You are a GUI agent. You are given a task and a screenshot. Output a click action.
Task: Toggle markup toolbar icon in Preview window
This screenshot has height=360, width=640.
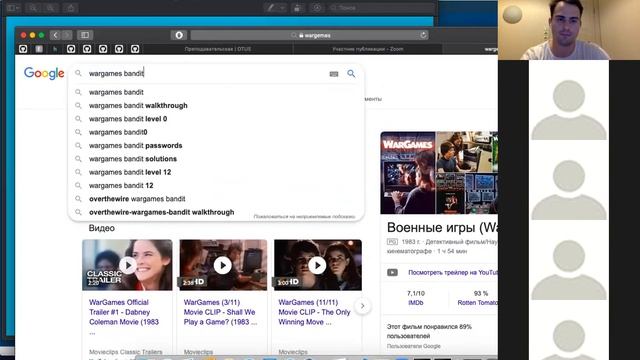pyautogui.click(x=317, y=7)
